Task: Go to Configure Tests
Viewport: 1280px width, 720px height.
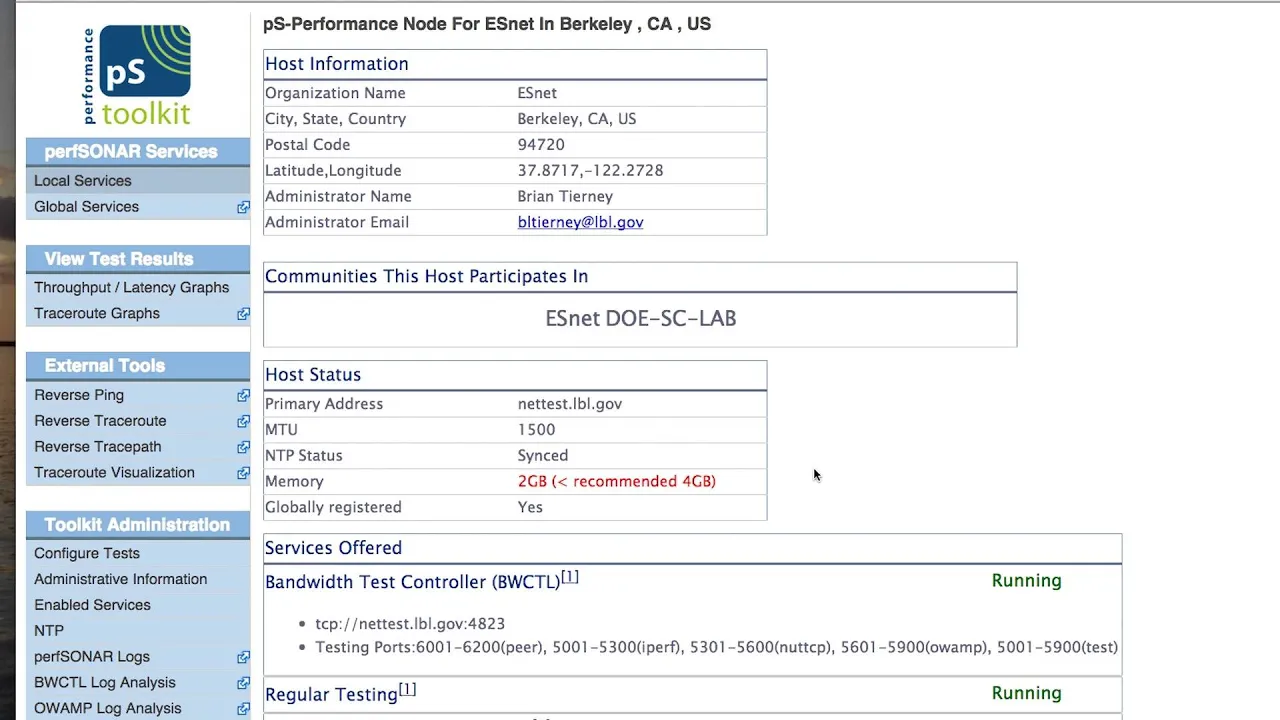Action: coord(87,553)
